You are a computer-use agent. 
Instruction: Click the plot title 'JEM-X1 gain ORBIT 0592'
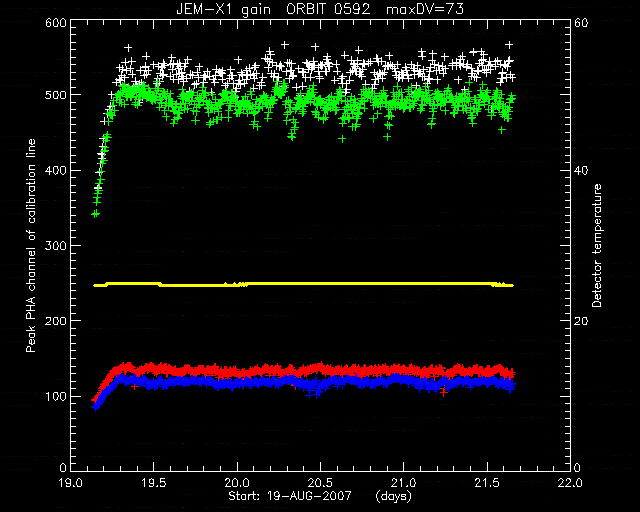click(273, 9)
